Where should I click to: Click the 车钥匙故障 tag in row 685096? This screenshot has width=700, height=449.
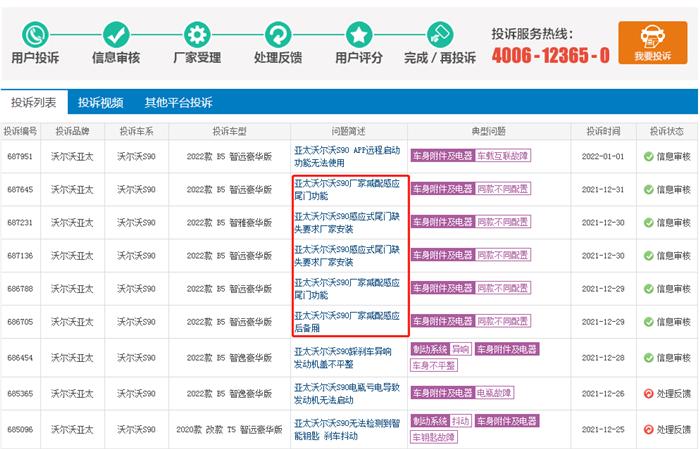coord(434,437)
